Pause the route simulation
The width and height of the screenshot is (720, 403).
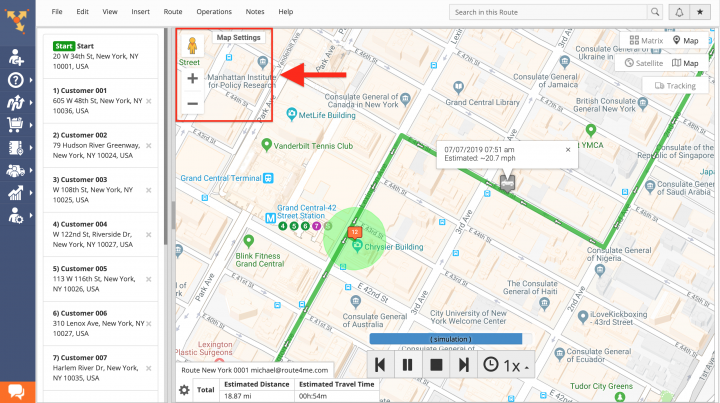tap(407, 365)
